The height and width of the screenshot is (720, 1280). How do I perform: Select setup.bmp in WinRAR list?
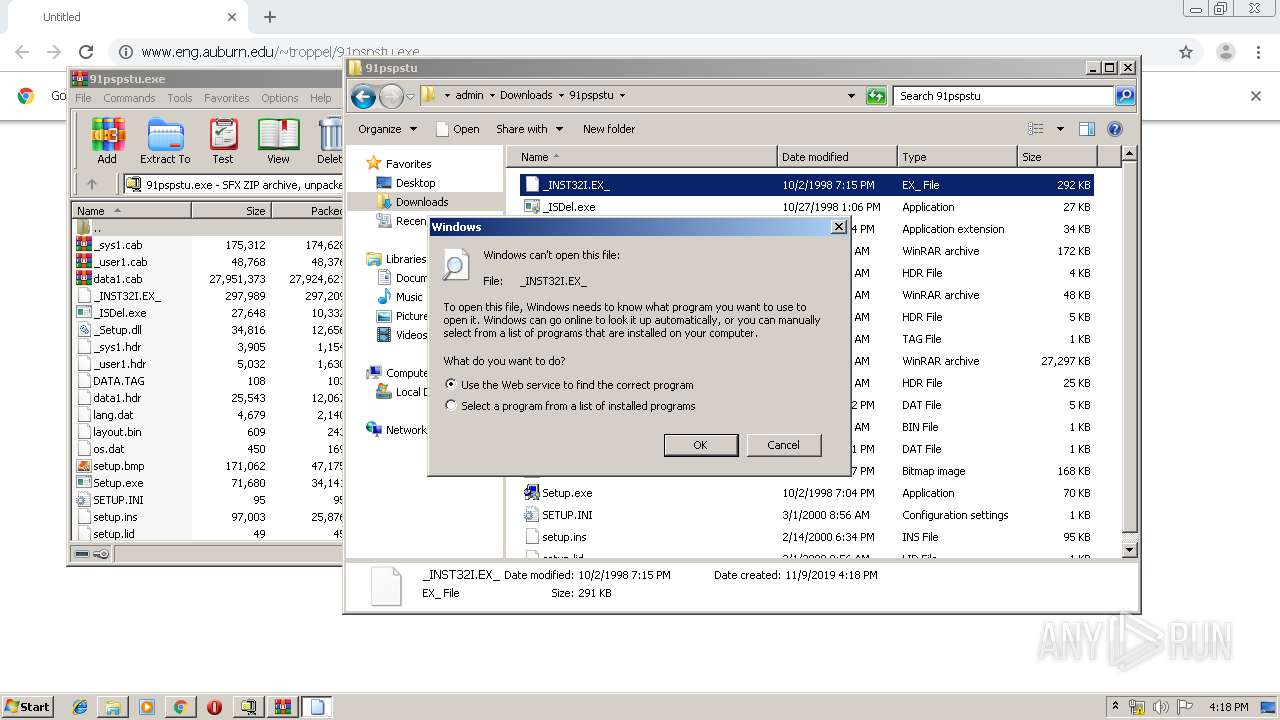pos(118,466)
